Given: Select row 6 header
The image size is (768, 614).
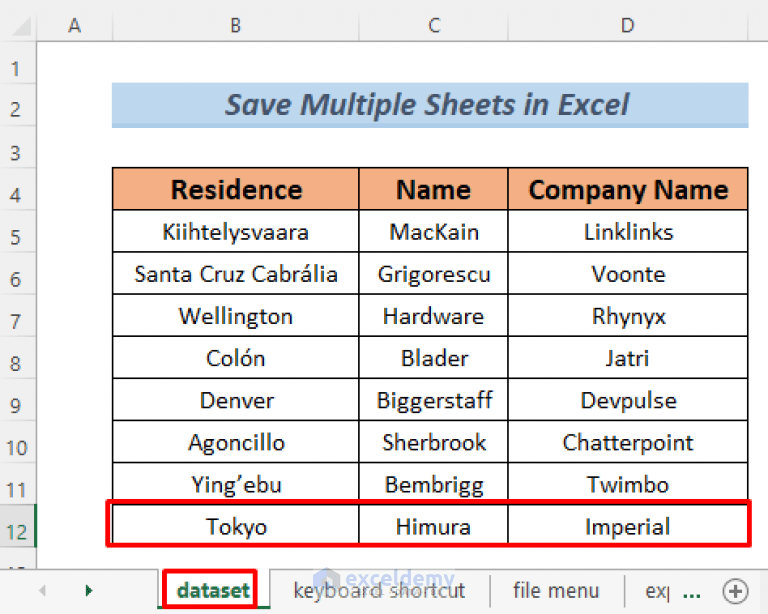Looking at the screenshot, I should (x=18, y=274).
